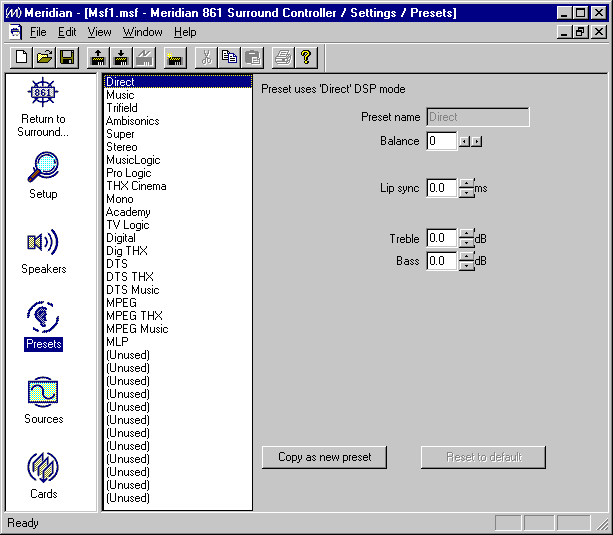
Task: Open the Help menu
Action: click(x=185, y=32)
